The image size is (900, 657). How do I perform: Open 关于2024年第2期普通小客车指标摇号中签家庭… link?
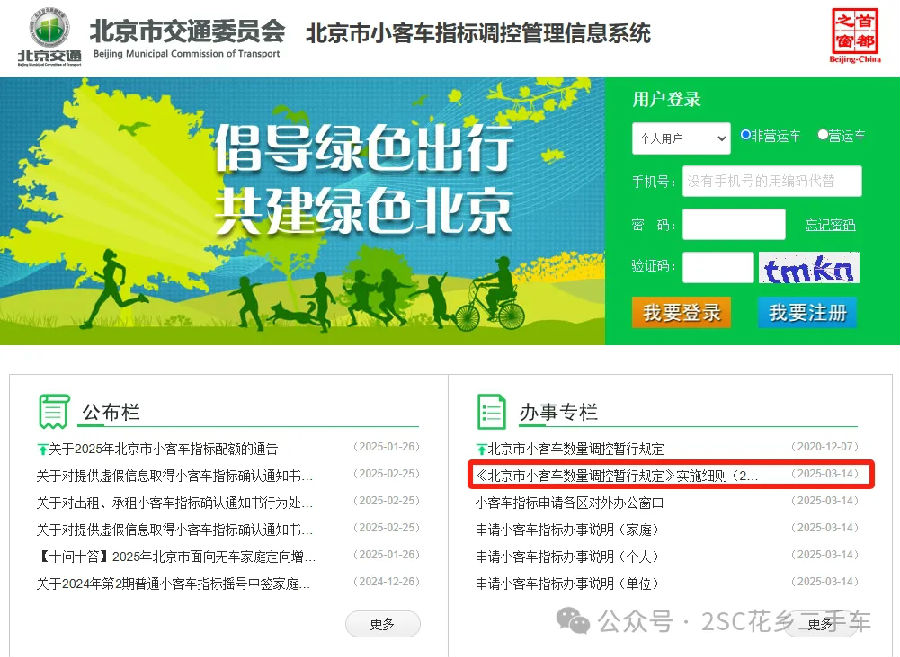(x=173, y=584)
